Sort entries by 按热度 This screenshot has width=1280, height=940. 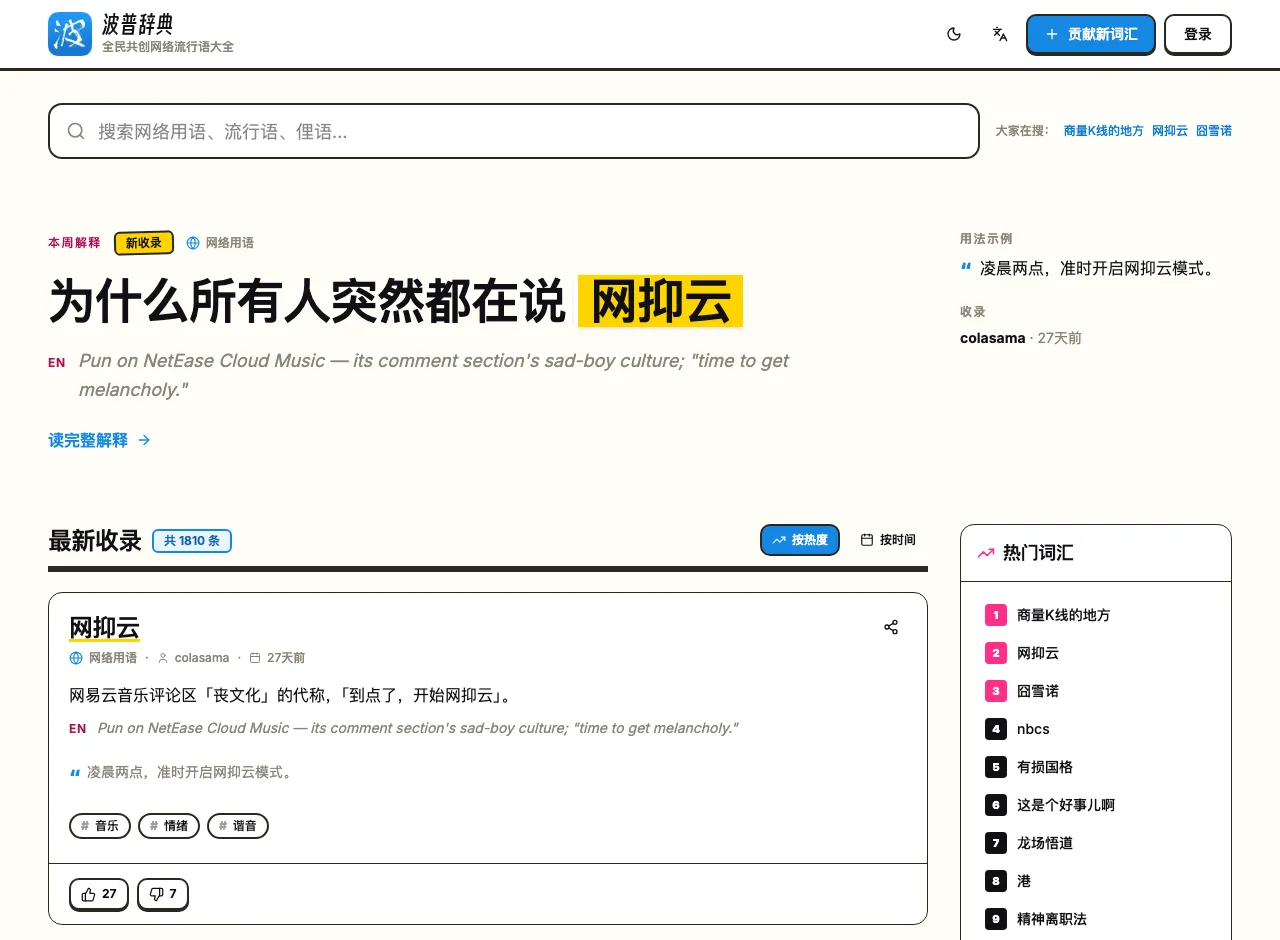(800, 540)
